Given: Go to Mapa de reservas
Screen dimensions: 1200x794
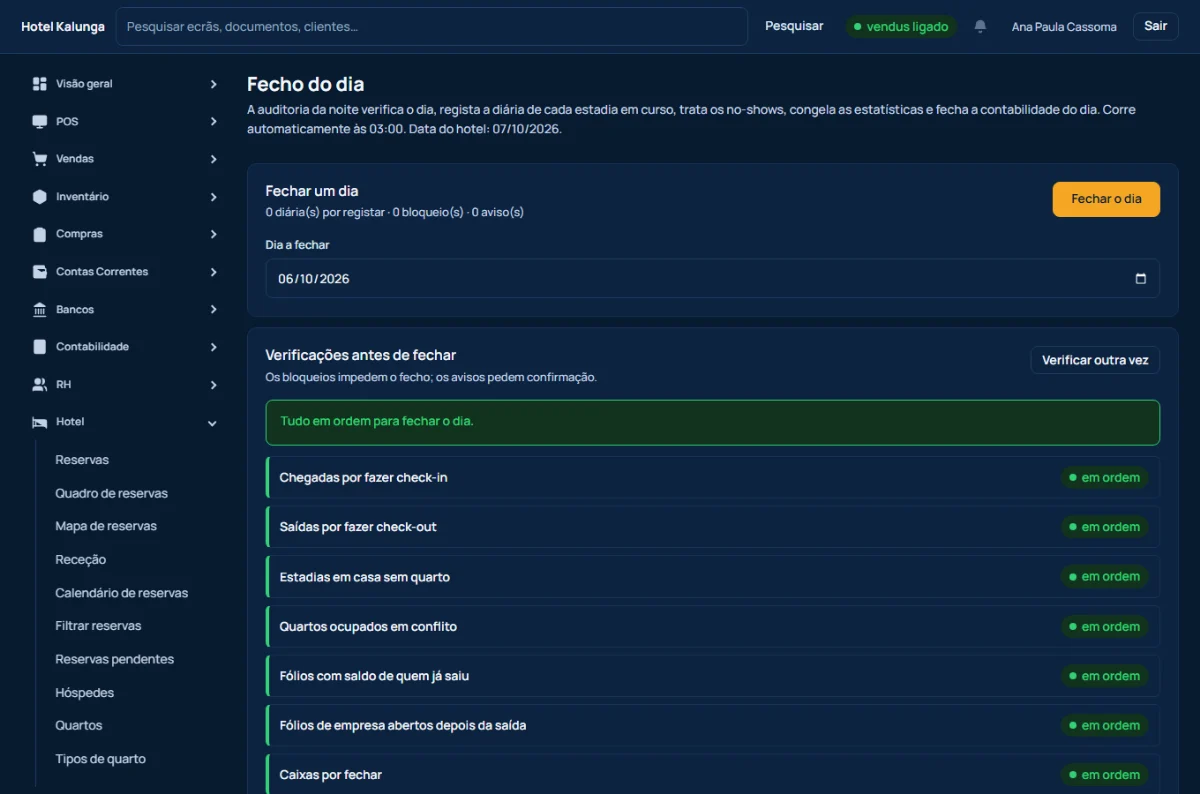Looking at the screenshot, I should pyautogui.click(x=106, y=526).
